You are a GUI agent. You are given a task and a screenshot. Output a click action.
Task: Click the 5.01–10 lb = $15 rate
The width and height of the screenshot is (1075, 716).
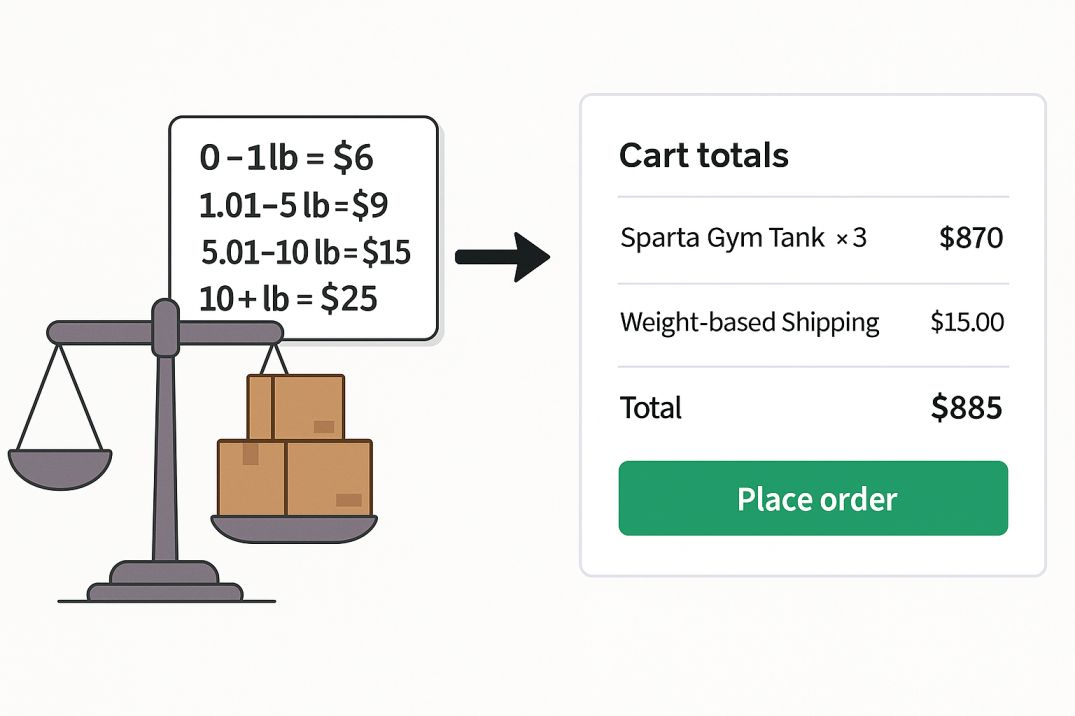coord(306,252)
